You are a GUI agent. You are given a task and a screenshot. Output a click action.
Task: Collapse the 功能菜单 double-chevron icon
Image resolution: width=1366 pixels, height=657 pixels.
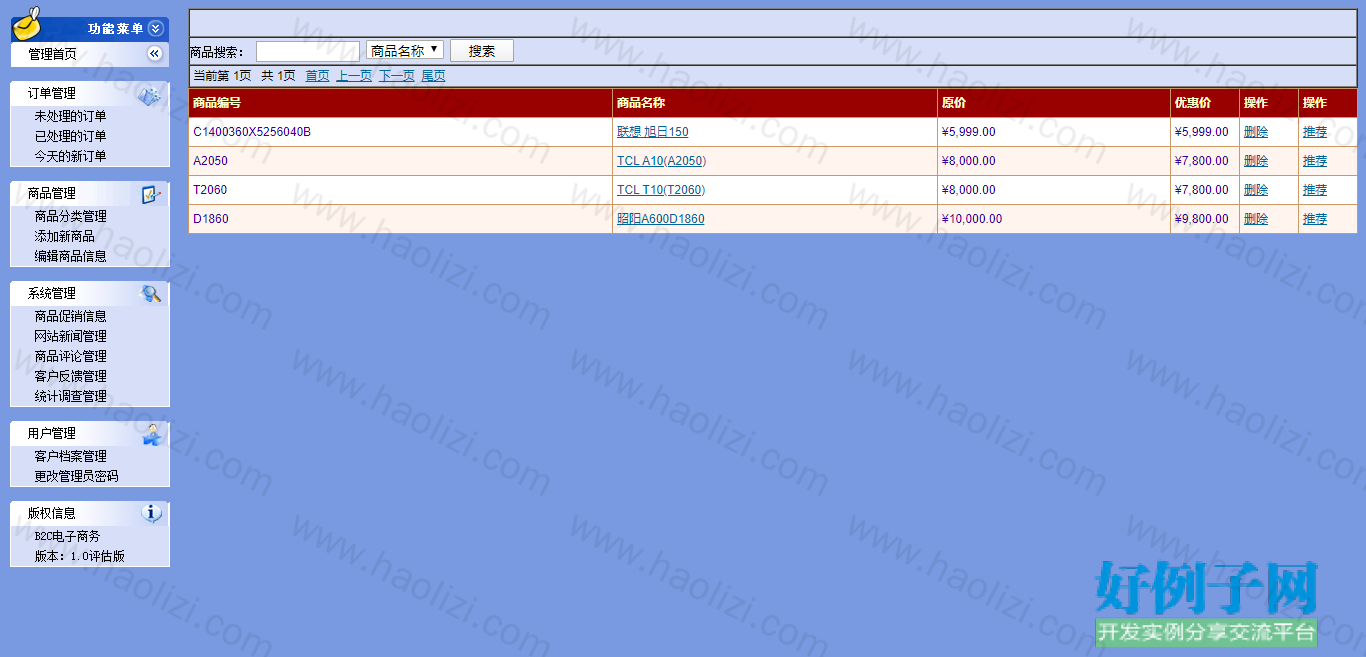[x=155, y=29]
